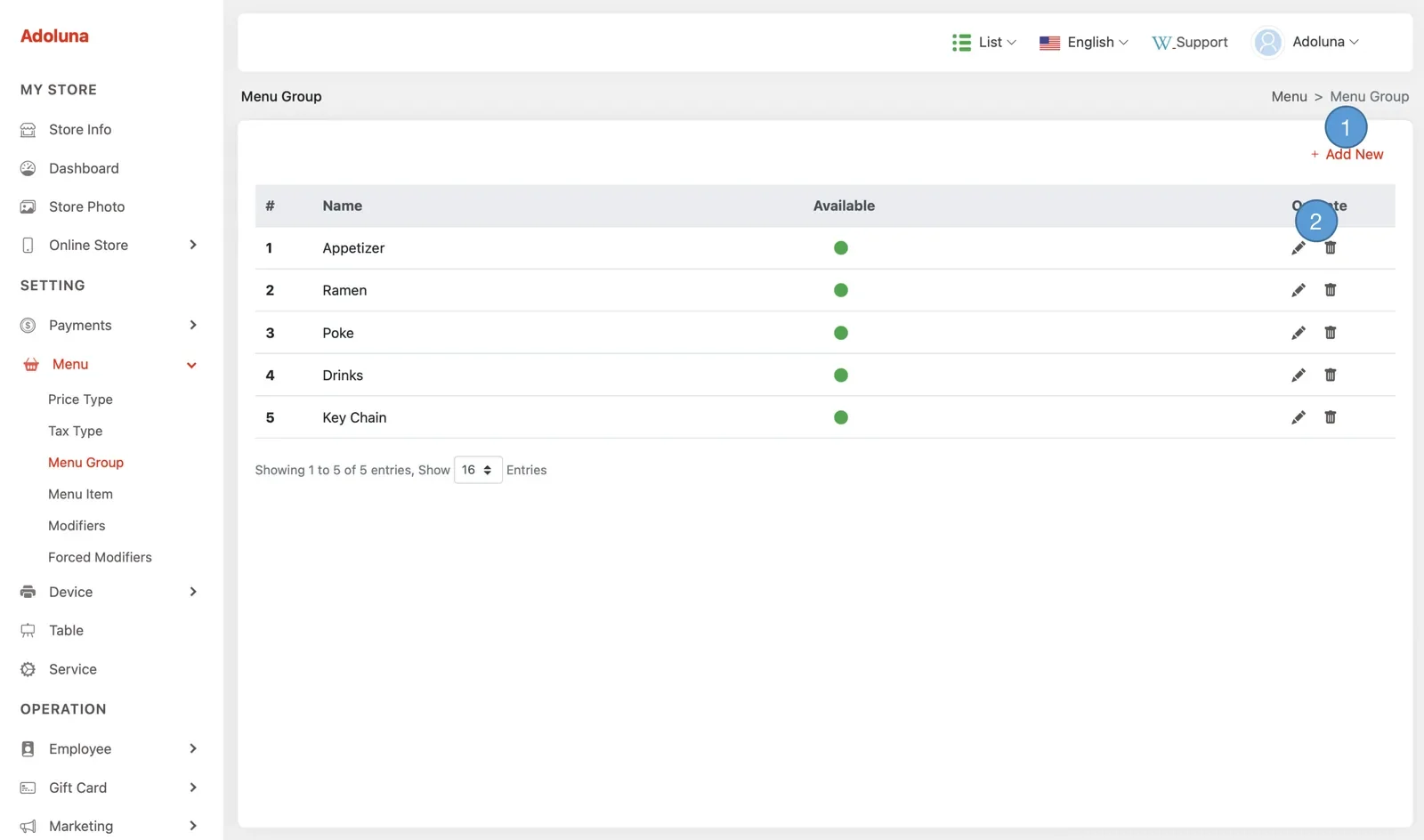Delete the Appetizer group with trash icon
Screen dimensions: 1424x840
[x=1331, y=247]
